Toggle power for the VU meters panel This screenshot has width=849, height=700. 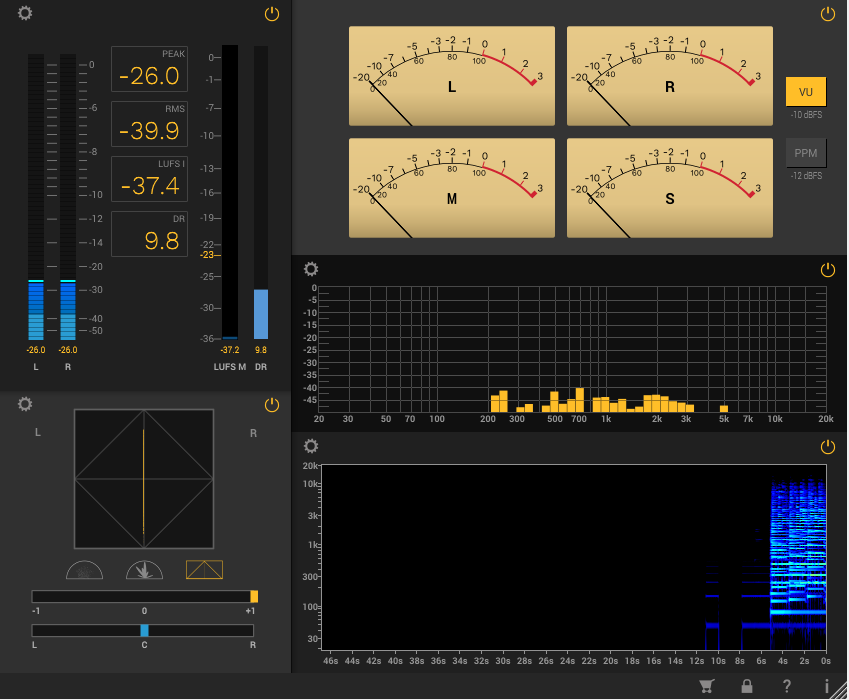827,14
